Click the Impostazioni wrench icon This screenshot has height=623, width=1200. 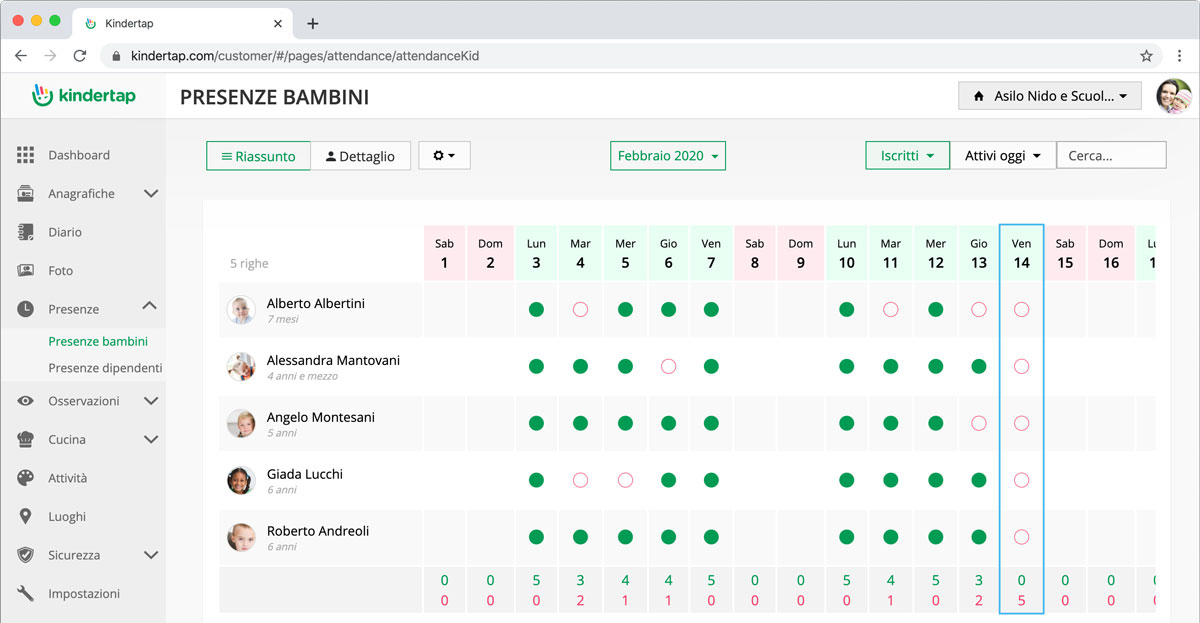coord(26,594)
